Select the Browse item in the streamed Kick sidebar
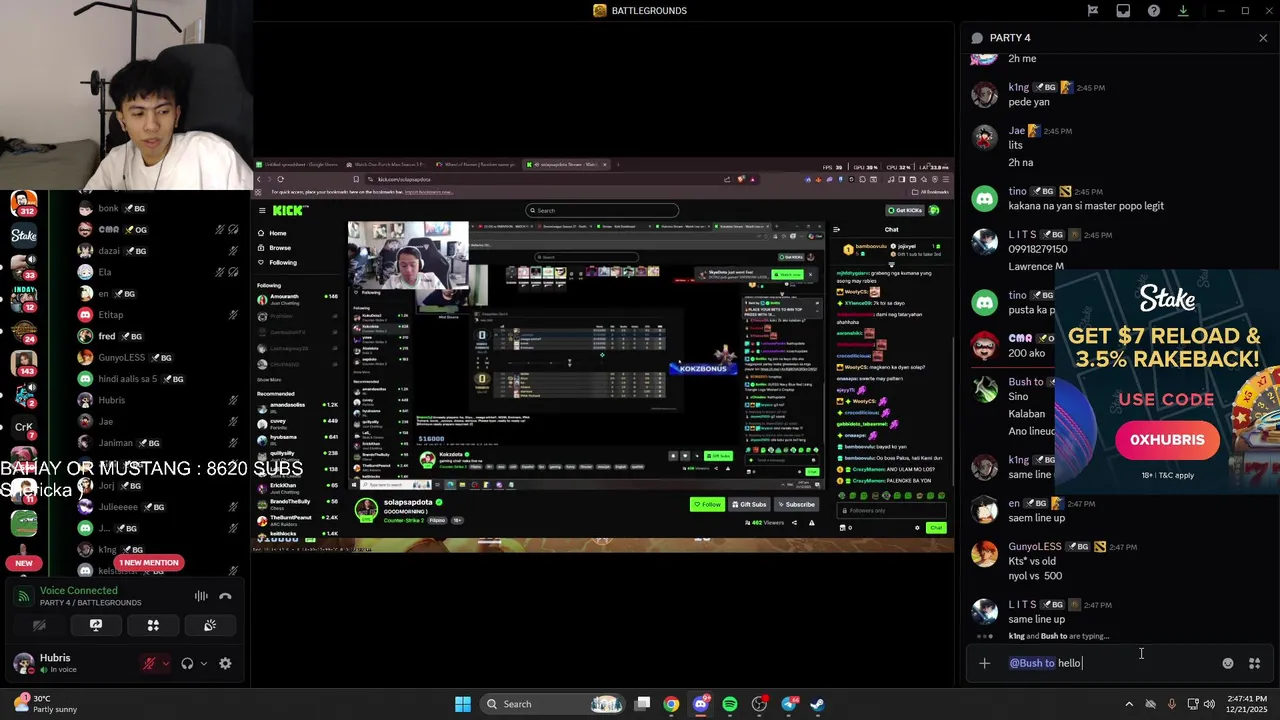This screenshot has width=1280, height=720. [280, 248]
